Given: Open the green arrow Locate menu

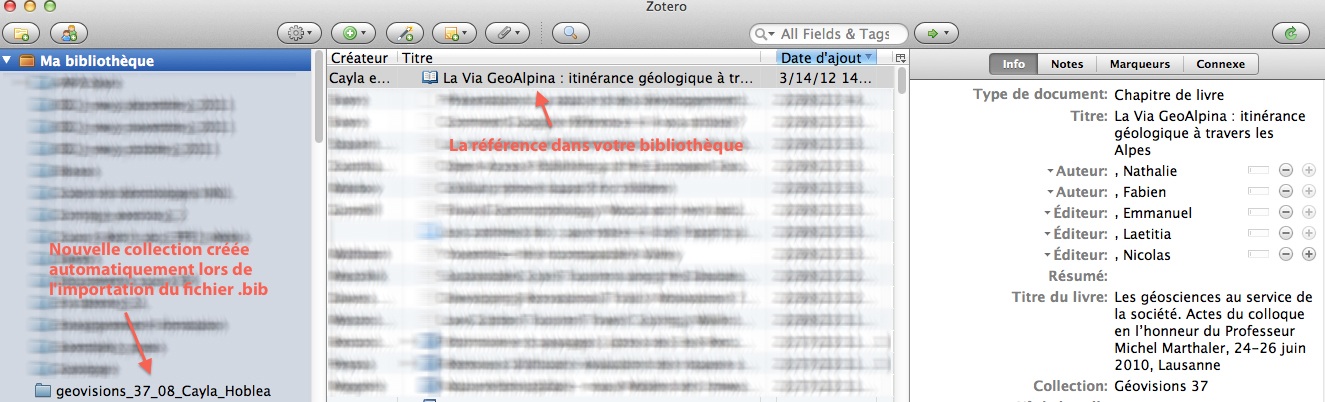Looking at the screenshot, I should click(x=937, y=33).
